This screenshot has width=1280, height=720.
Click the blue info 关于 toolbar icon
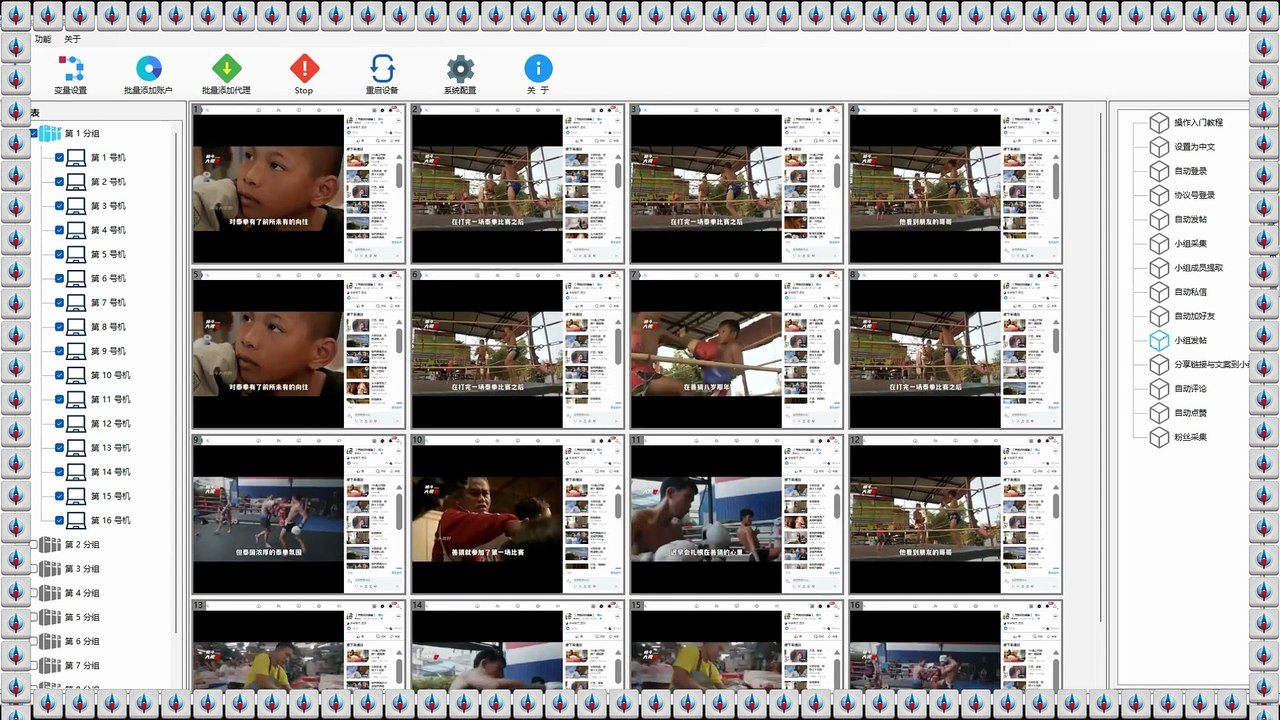pyautogui.click(x=538, y=68)
